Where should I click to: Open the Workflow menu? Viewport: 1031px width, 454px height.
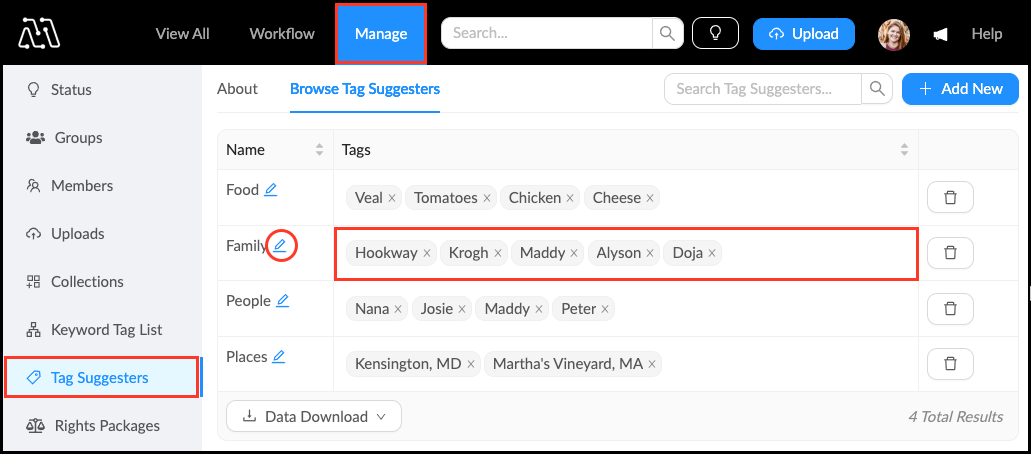282,34
